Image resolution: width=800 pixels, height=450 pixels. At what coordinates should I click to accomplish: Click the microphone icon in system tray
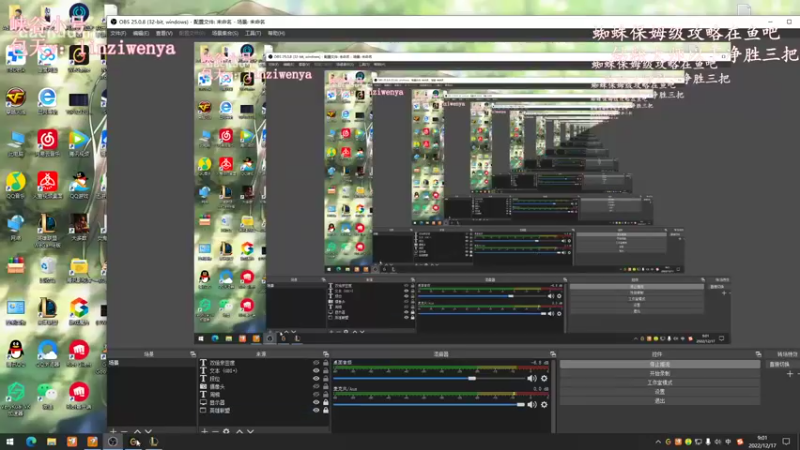pos(708,442)
